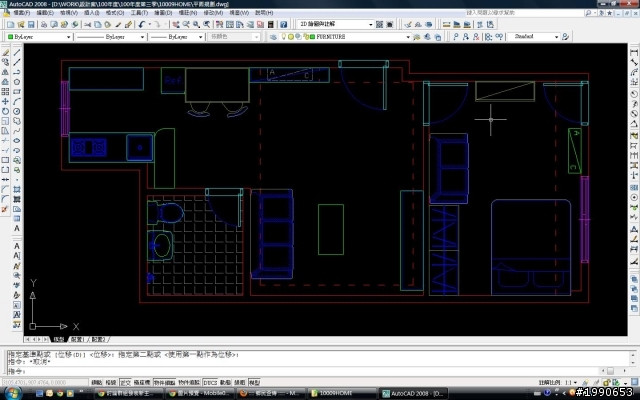Toggle 正交 ortho mode in status bar

(x=125, y=382)
